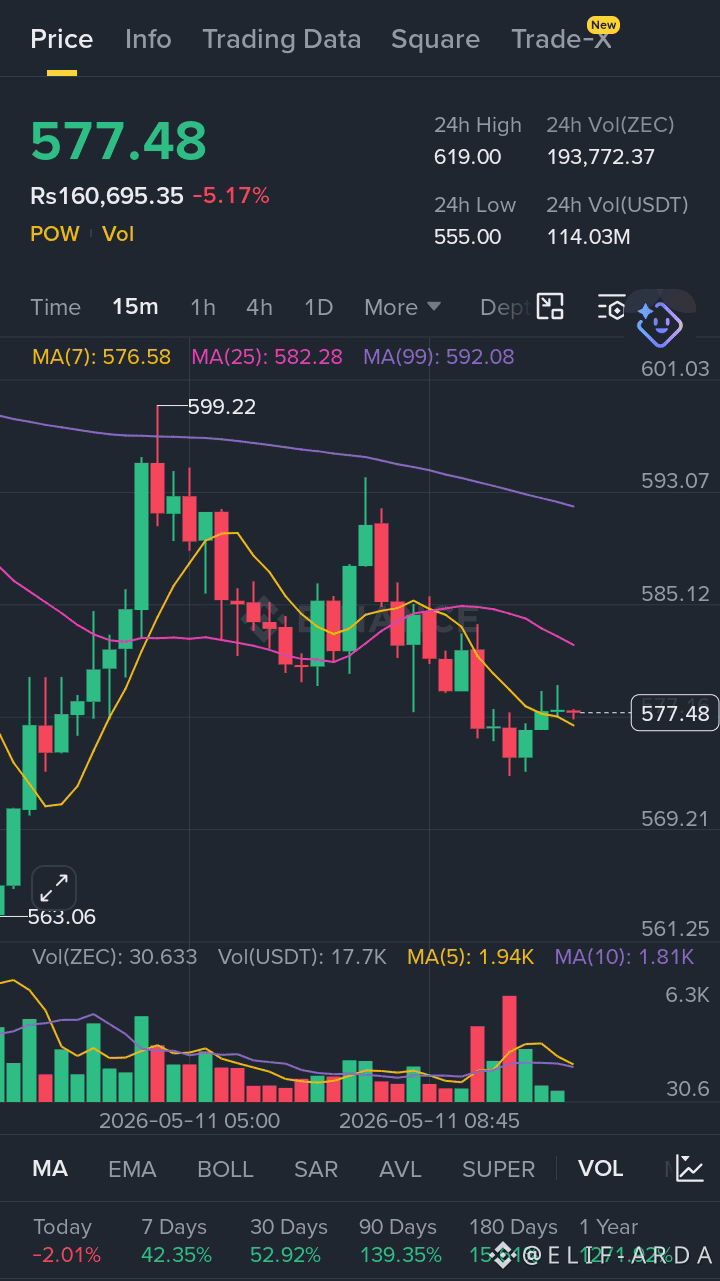
Task: Tap the tallest red volume bar
Action: pos(510,1049)
